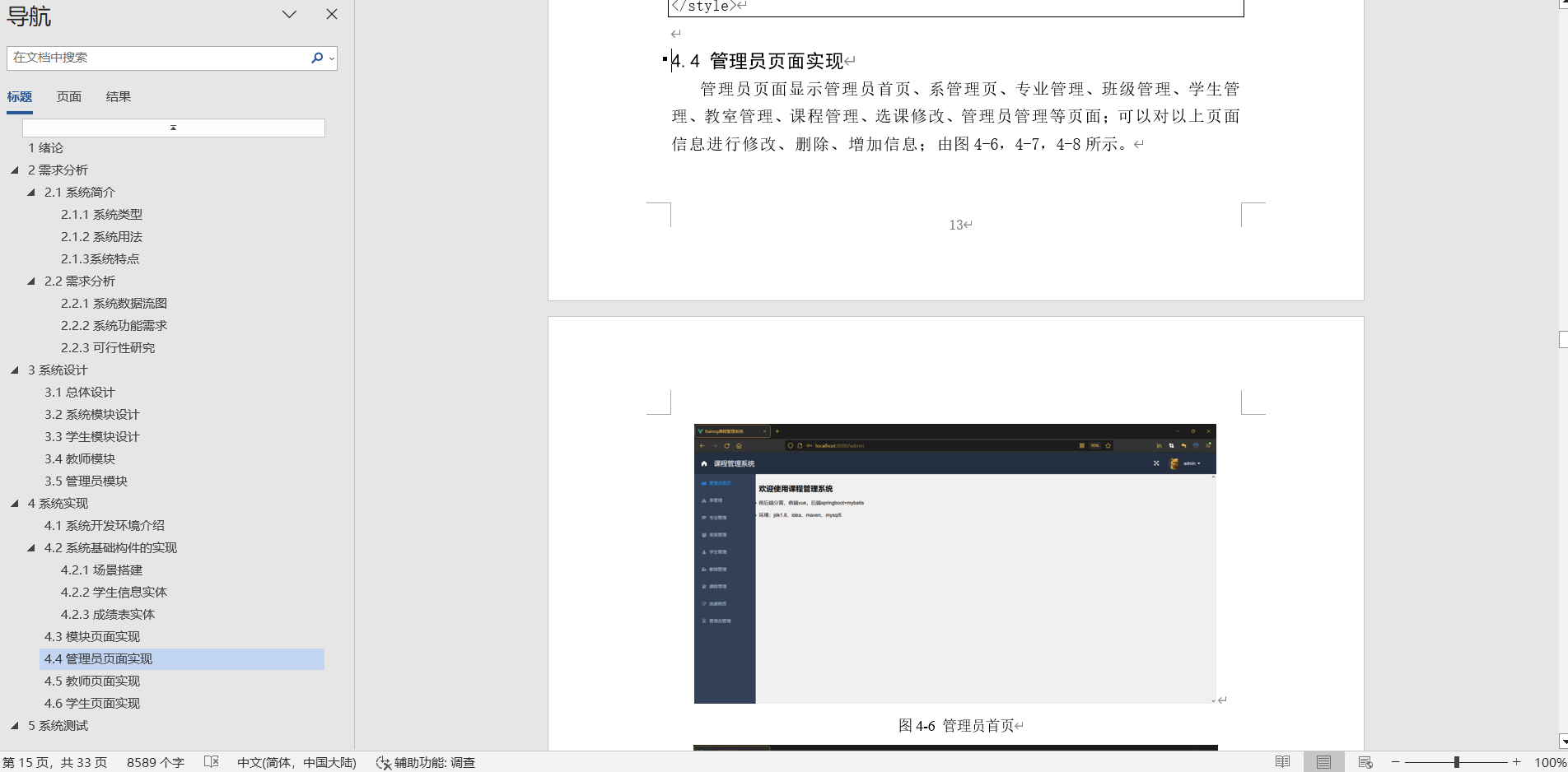Click the language status item 中文(简体, 中国大陆)
This screenshot has width=1568, height=772.
pyautogui.click(x=296, y=762)
